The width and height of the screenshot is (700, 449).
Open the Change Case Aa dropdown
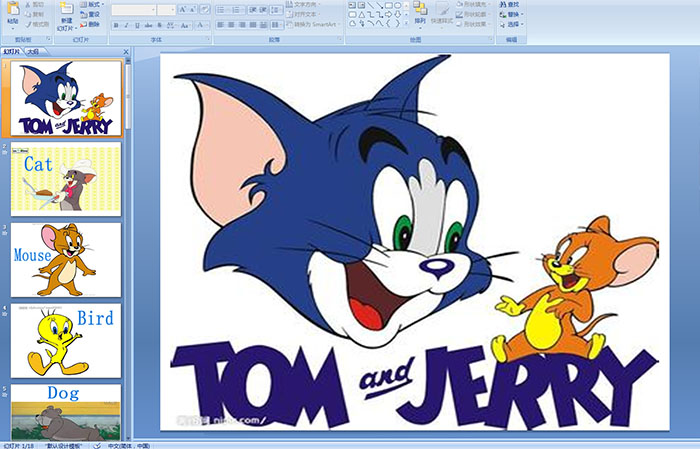coord(185,25)
